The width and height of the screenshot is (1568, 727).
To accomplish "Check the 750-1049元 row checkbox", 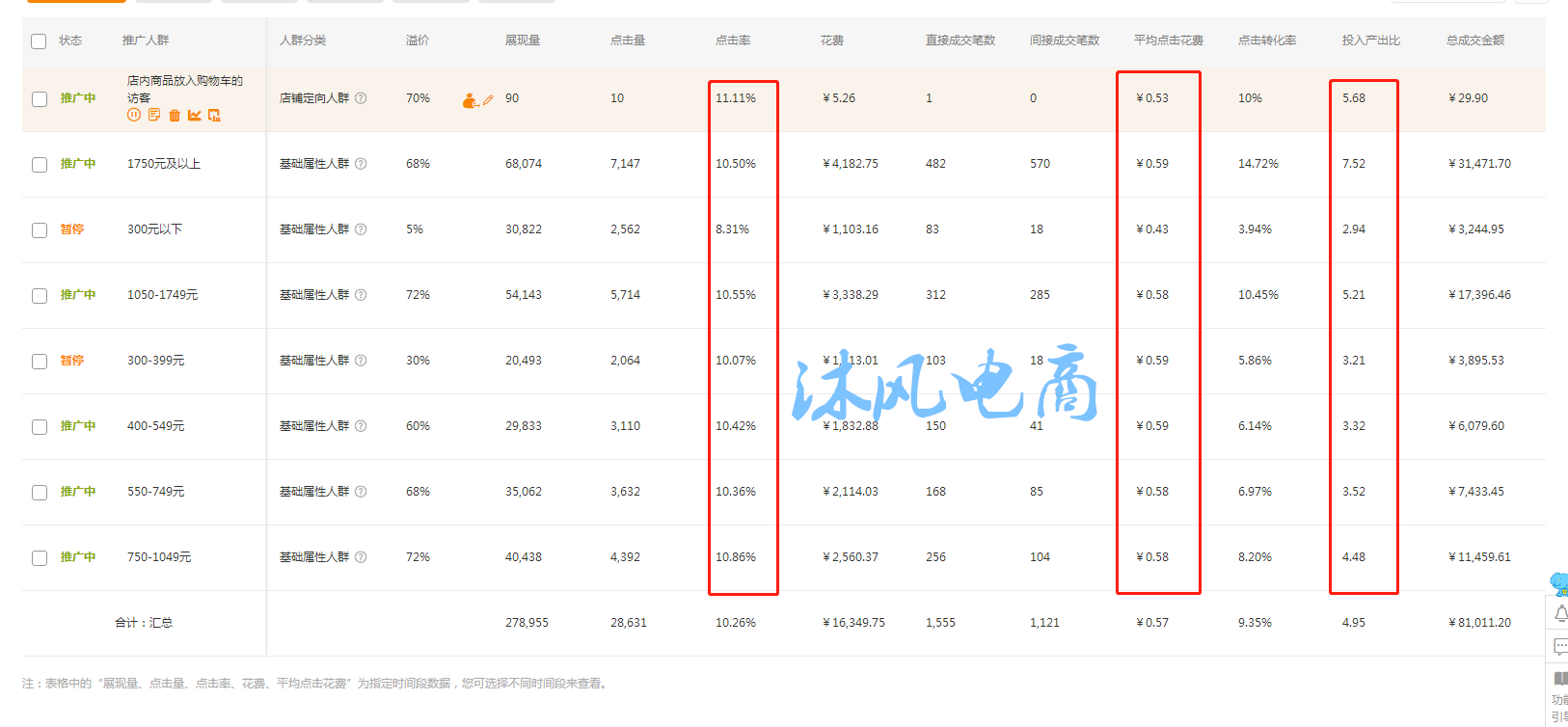I will pos(40,558).
